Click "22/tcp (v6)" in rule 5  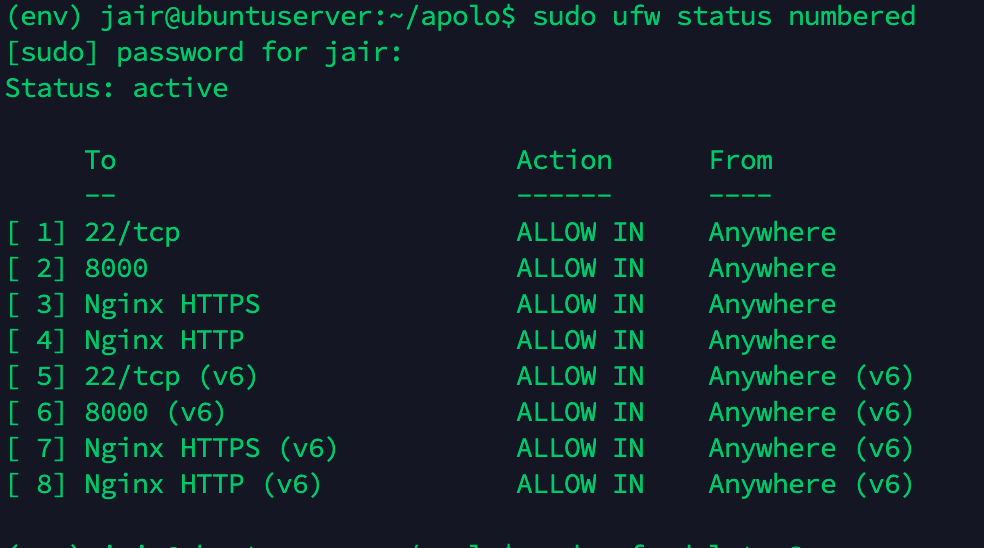tap(171, 376)
